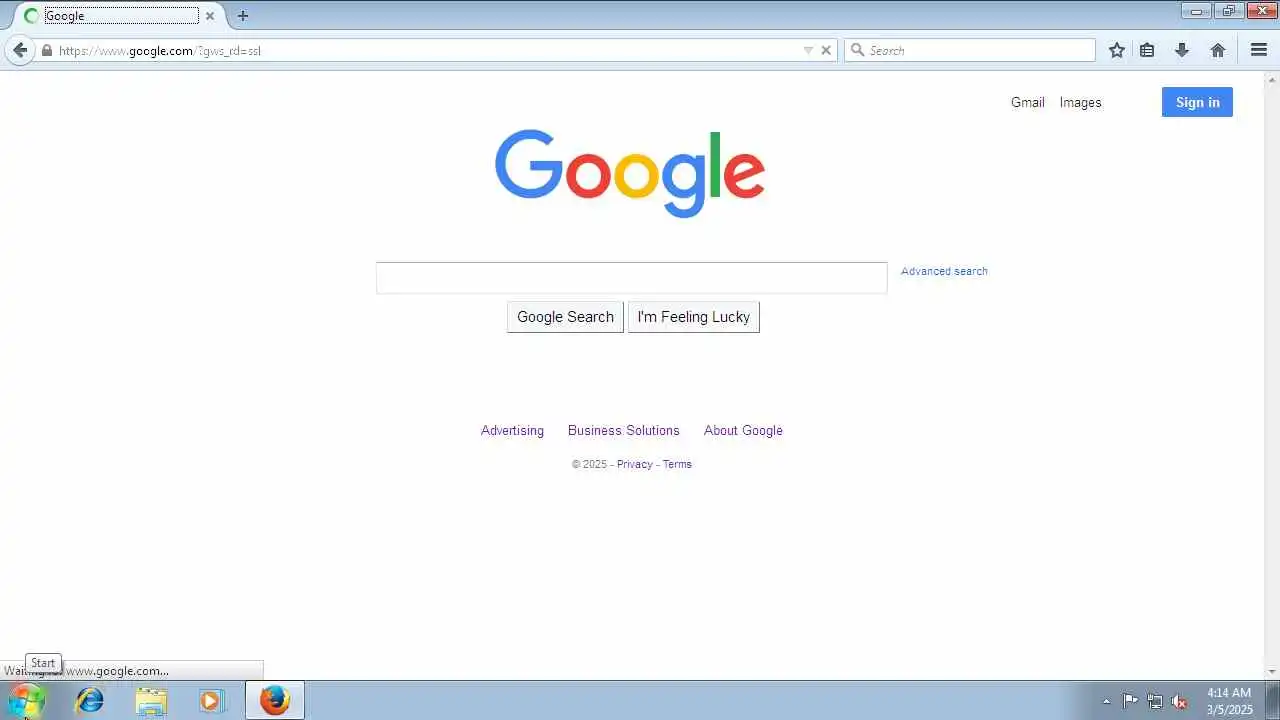Open the Business Solutions link

tap(623, 430)
